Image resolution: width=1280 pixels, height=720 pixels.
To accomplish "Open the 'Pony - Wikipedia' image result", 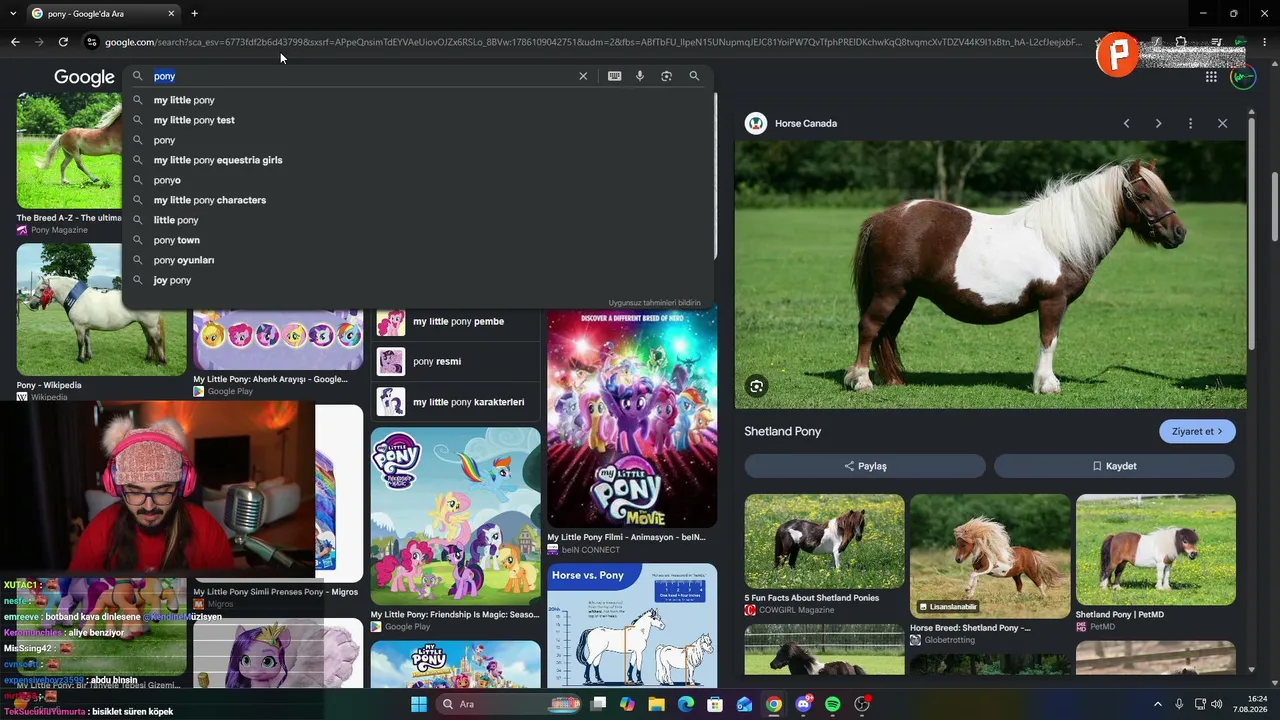I will [101, 310].
